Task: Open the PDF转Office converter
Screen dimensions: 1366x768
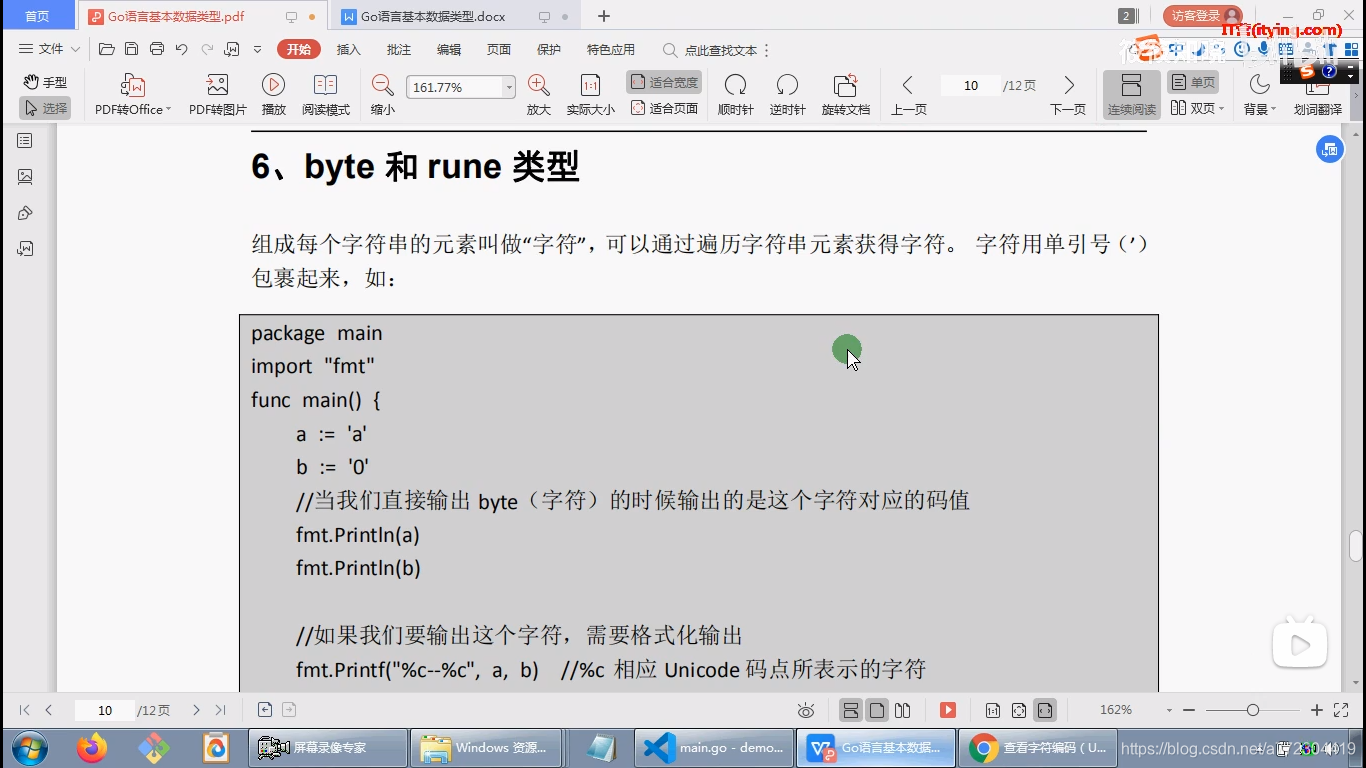Action: click(x=133, y=95)
